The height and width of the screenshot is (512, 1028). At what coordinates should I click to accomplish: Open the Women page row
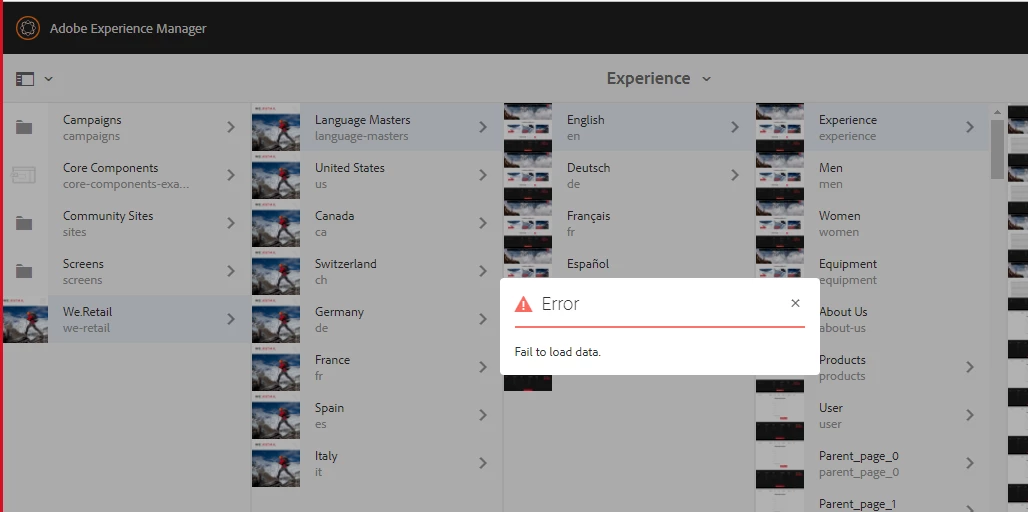[x=872, y=223]
